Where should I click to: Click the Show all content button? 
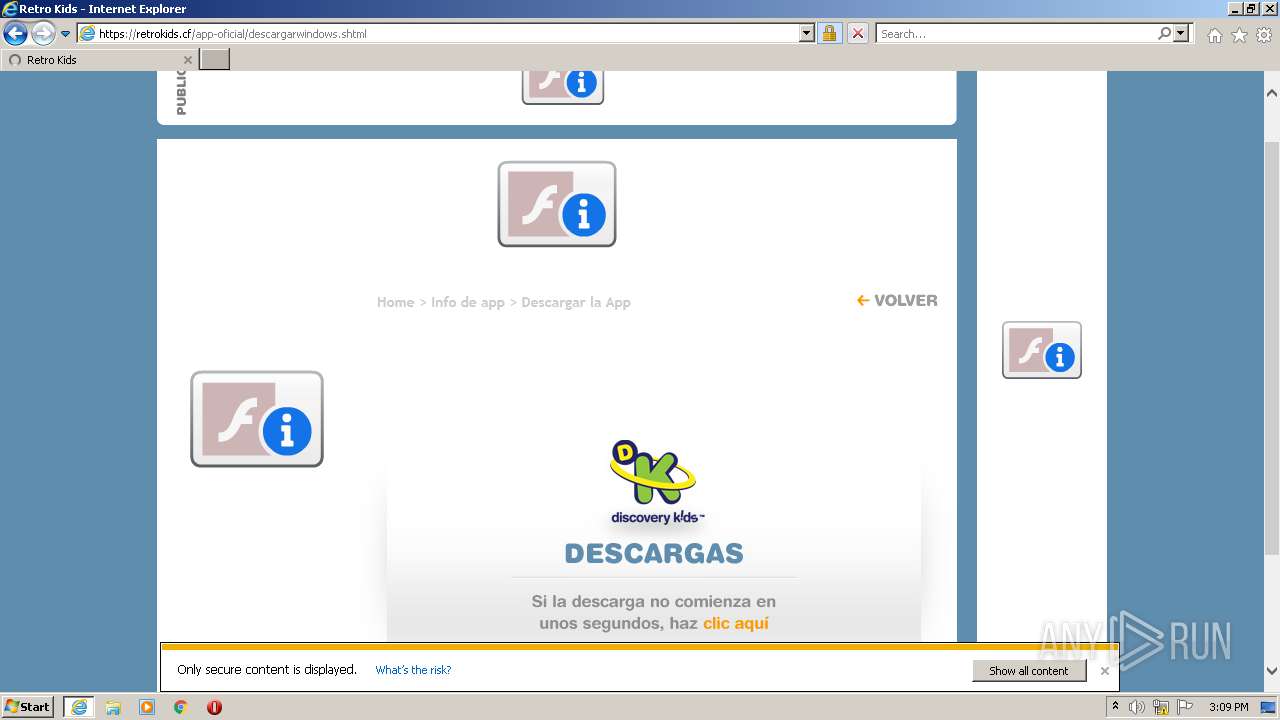pos(1029,671)
